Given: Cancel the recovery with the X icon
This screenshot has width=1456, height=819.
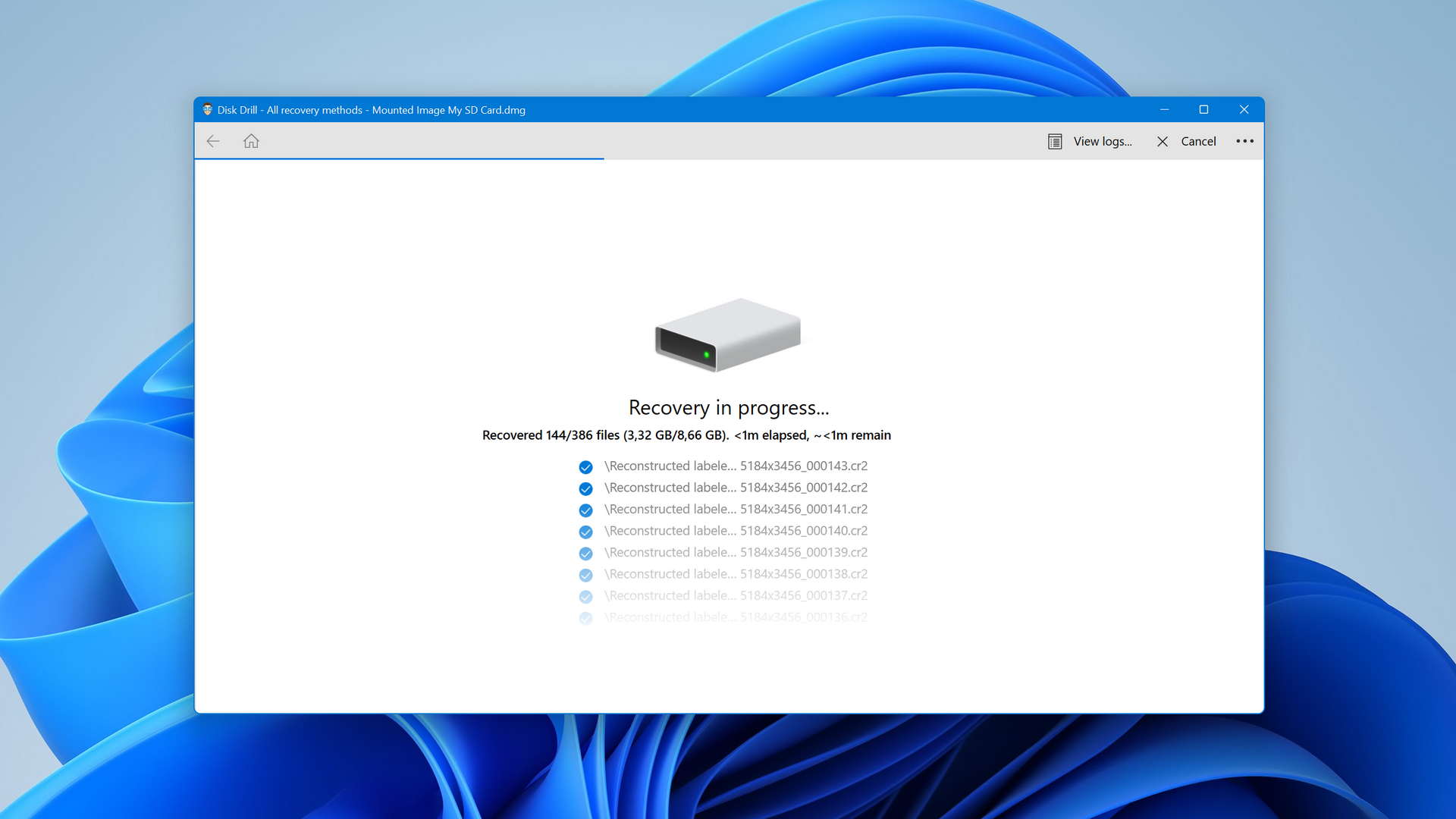Looking at the screenshot, I should coord(1163,142).
